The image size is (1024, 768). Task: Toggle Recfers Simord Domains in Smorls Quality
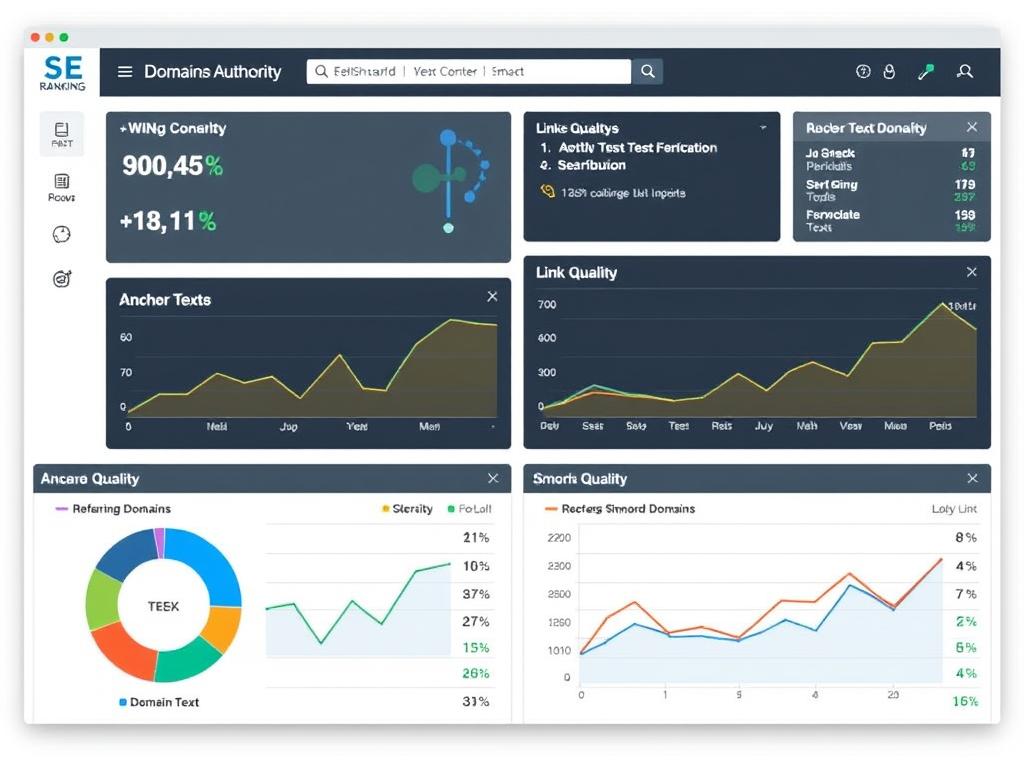tap(621, 509)
